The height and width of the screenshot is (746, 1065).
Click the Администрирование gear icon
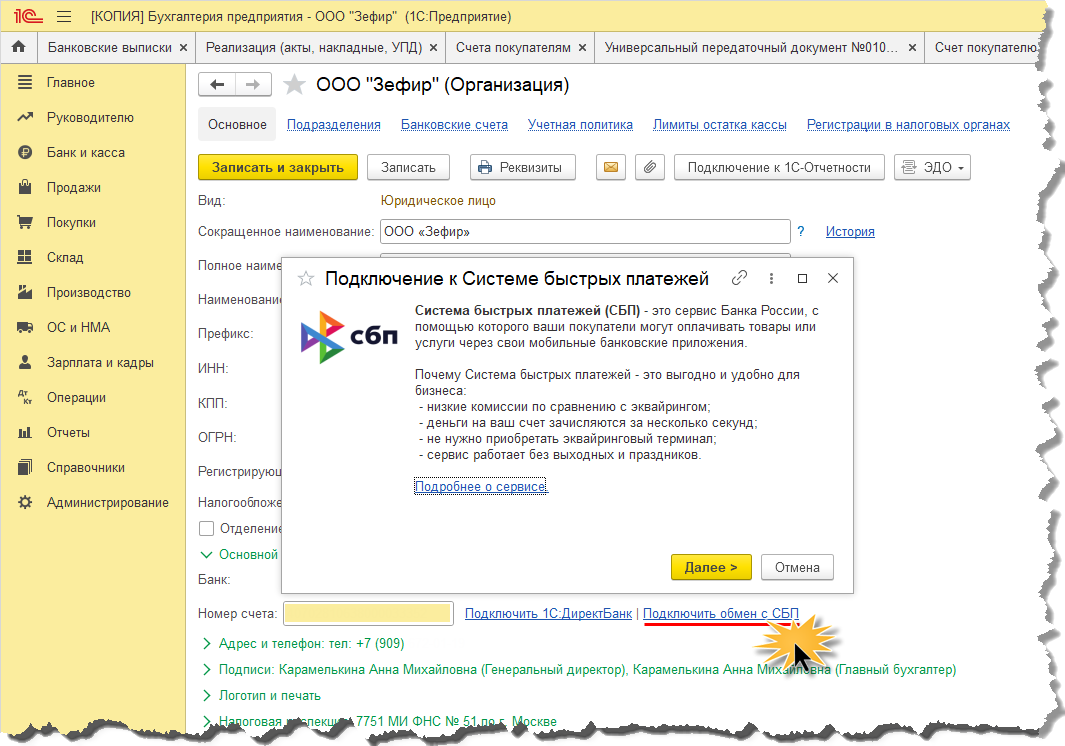pyautogui.click(x=25, y=502)
